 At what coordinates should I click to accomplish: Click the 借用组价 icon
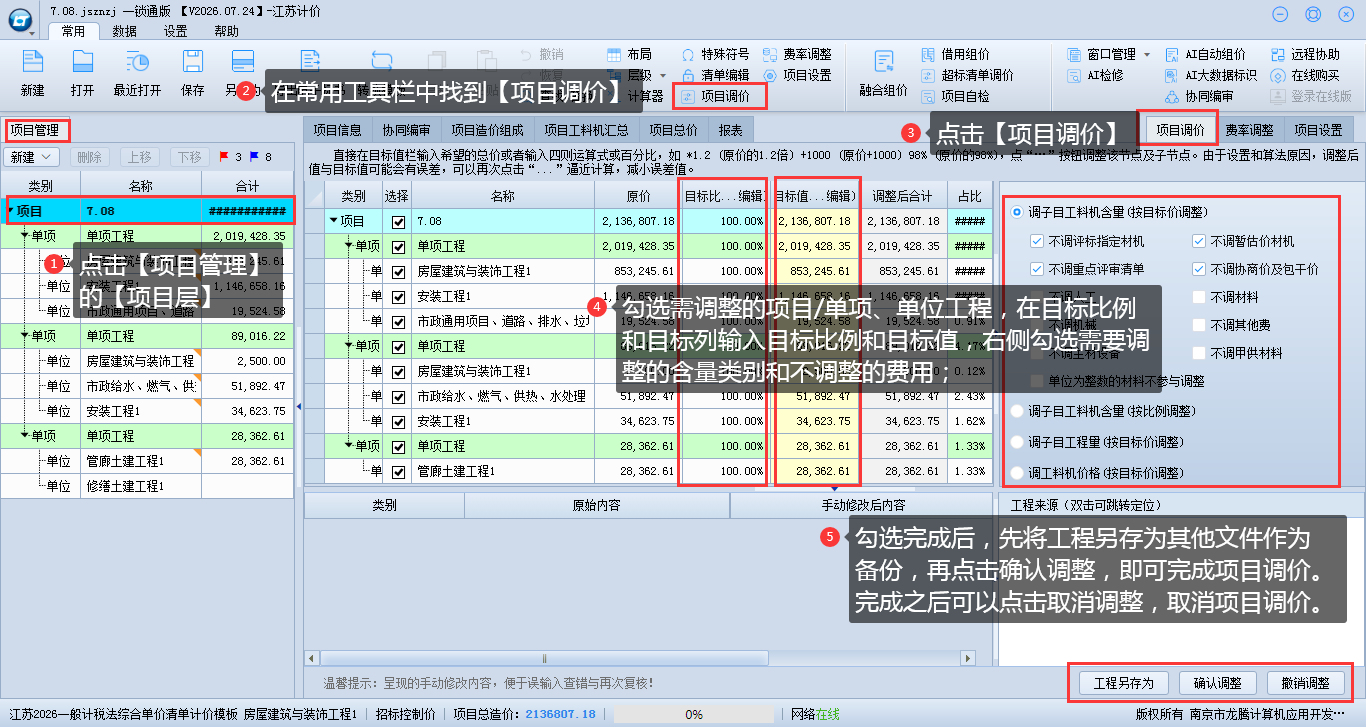click(929, 54)
